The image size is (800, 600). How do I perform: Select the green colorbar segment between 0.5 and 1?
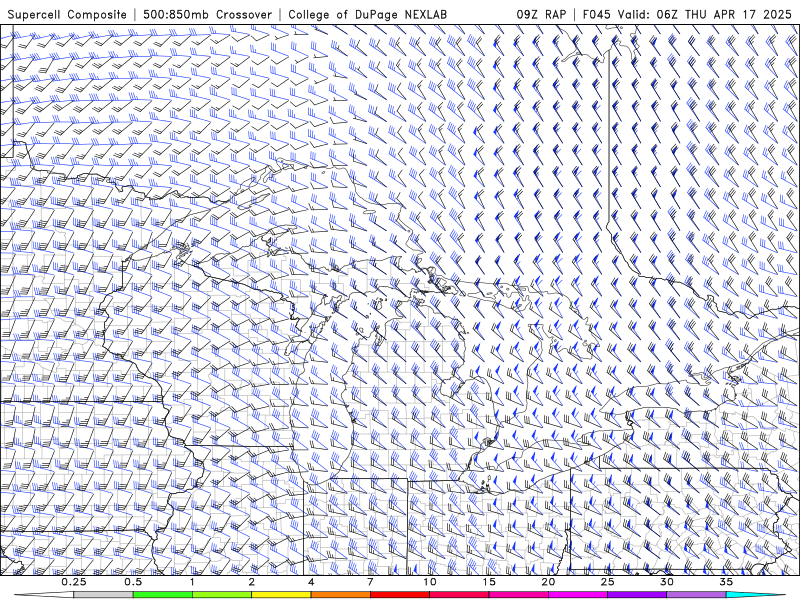[x=163, y=595]
